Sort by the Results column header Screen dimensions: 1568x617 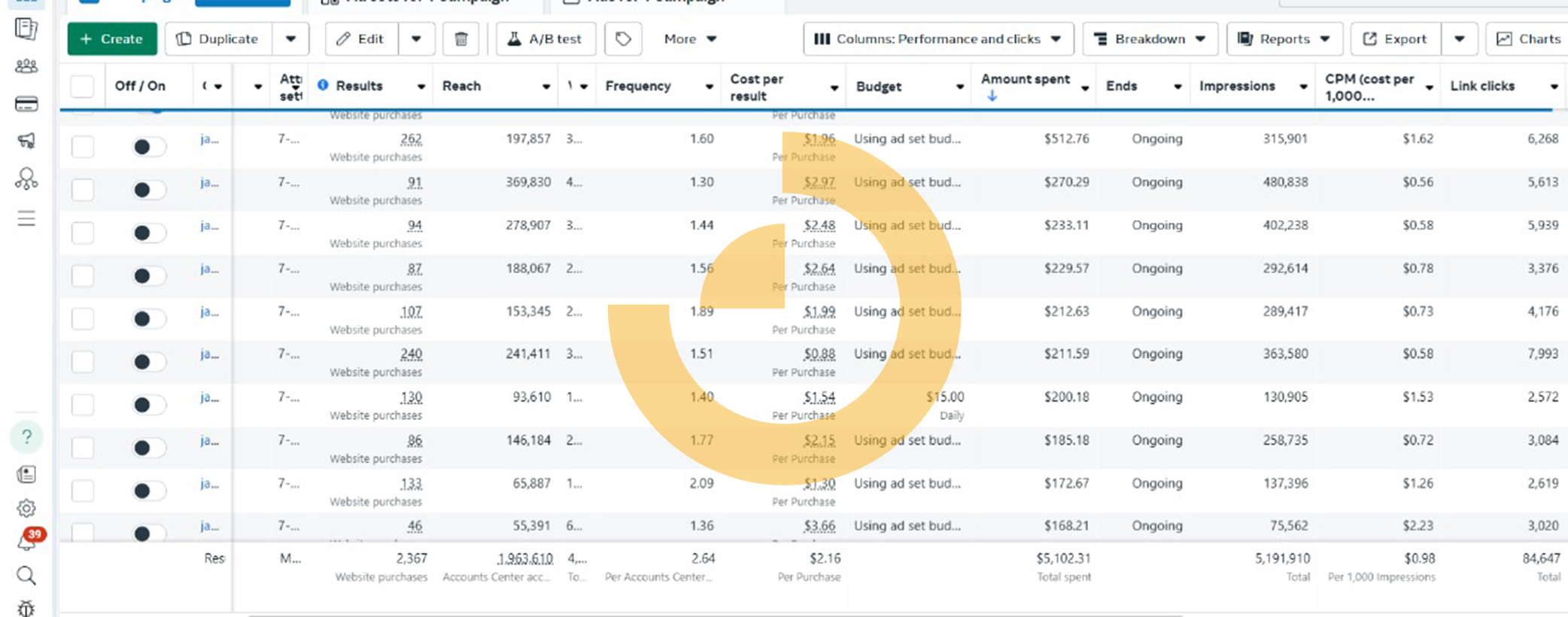(x=359, y=86)
